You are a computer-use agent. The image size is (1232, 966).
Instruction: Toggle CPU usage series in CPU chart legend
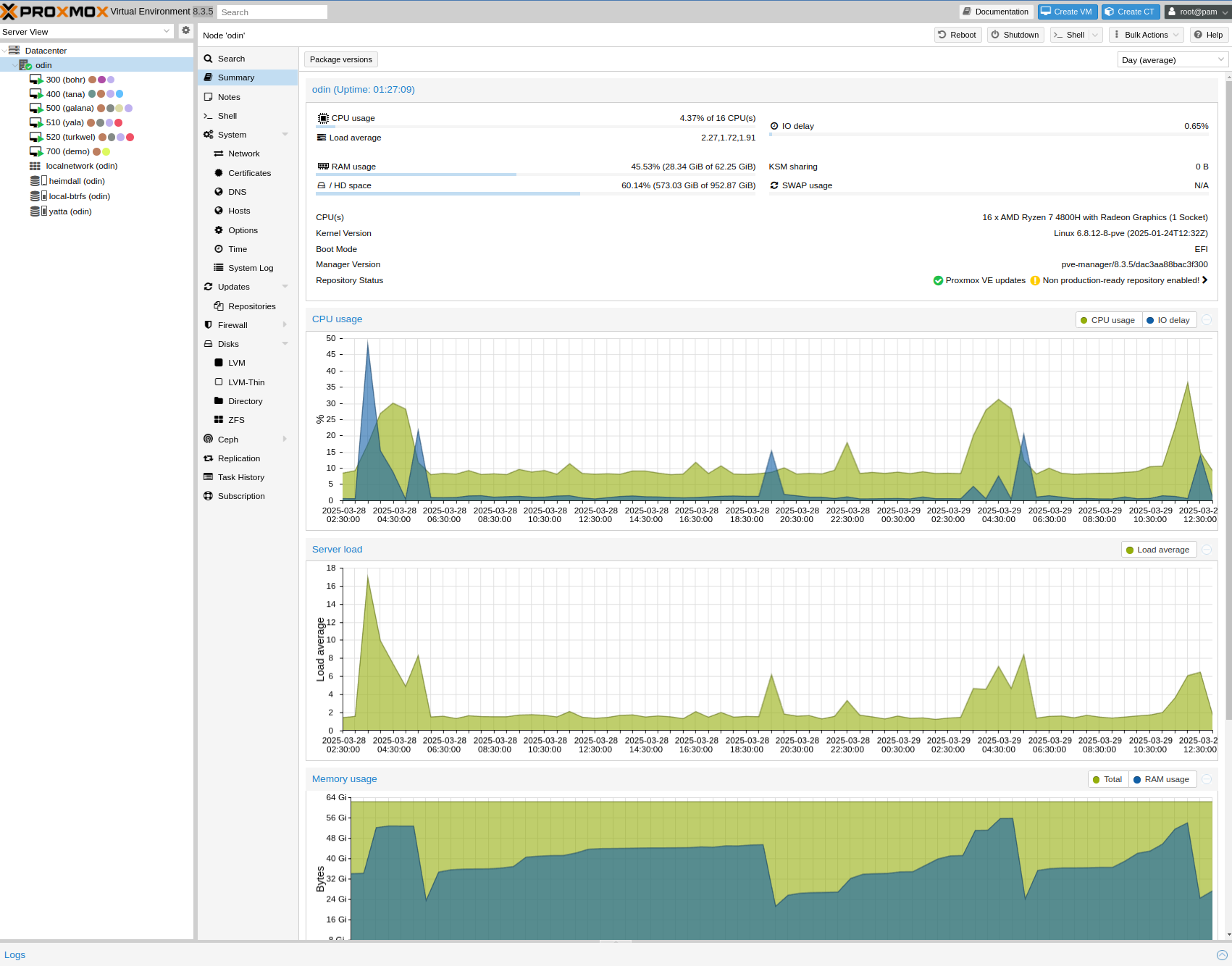click(1108, 320)
